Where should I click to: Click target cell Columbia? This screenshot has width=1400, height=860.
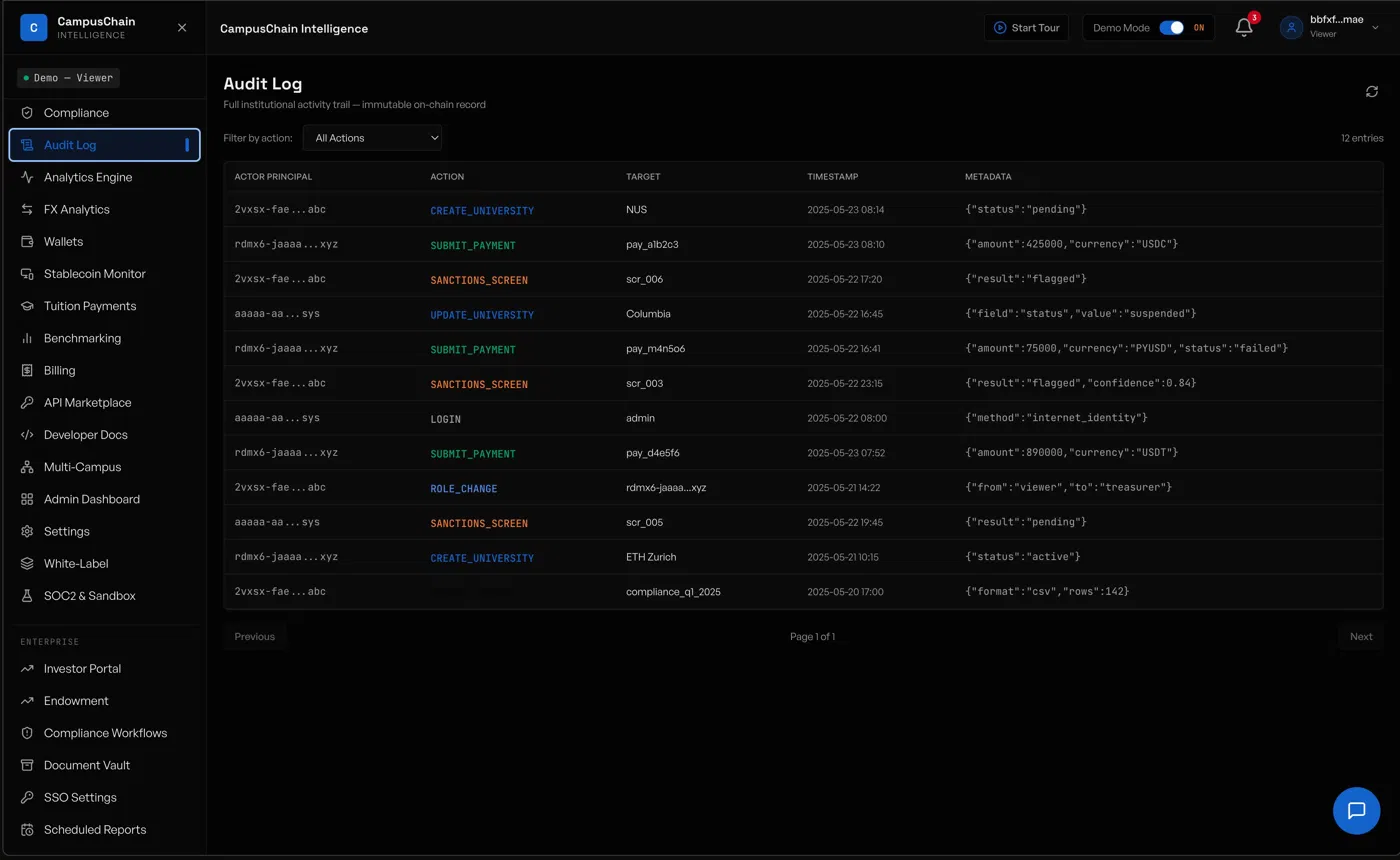point(648,314)
